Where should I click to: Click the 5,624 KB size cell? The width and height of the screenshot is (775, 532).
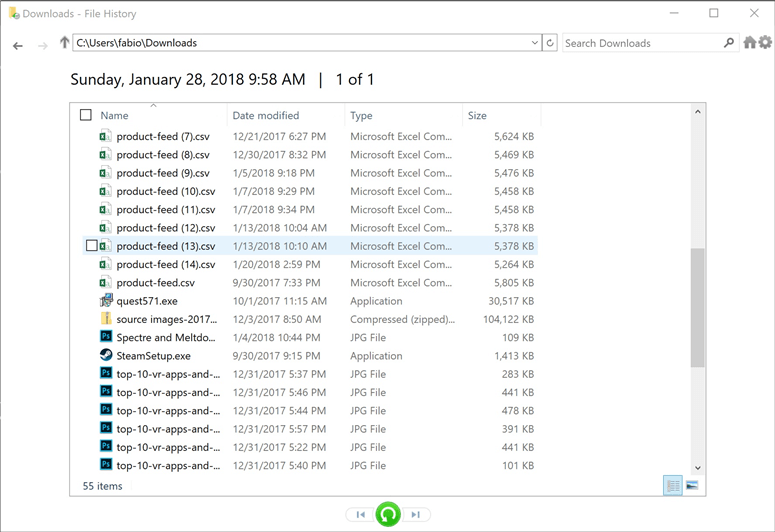(514, 136)
